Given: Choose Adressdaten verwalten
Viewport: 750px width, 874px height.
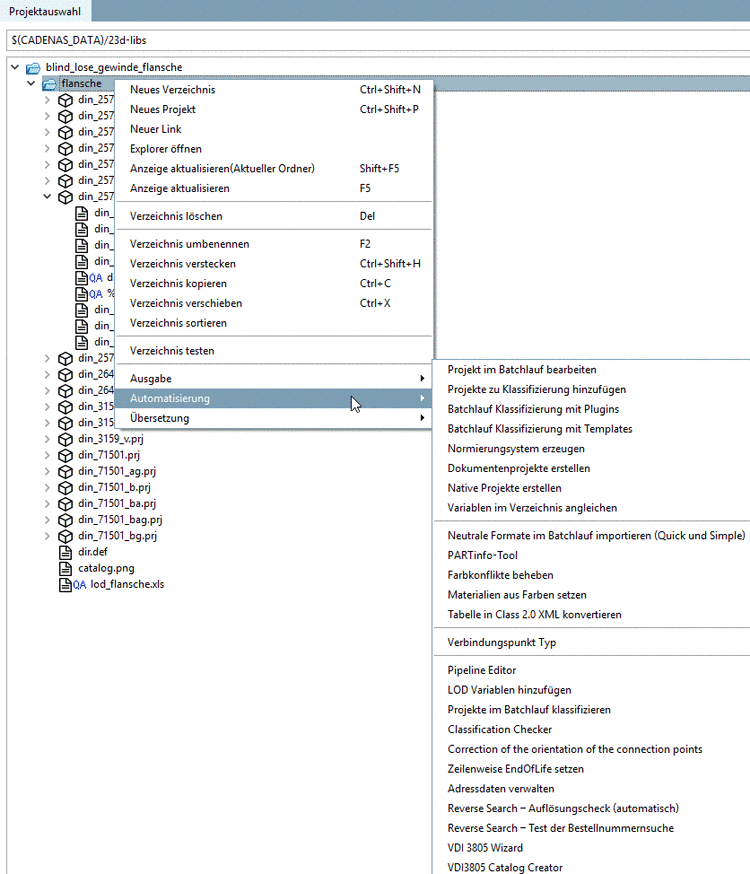Looking at the screenshot, I should pos(592,789).
